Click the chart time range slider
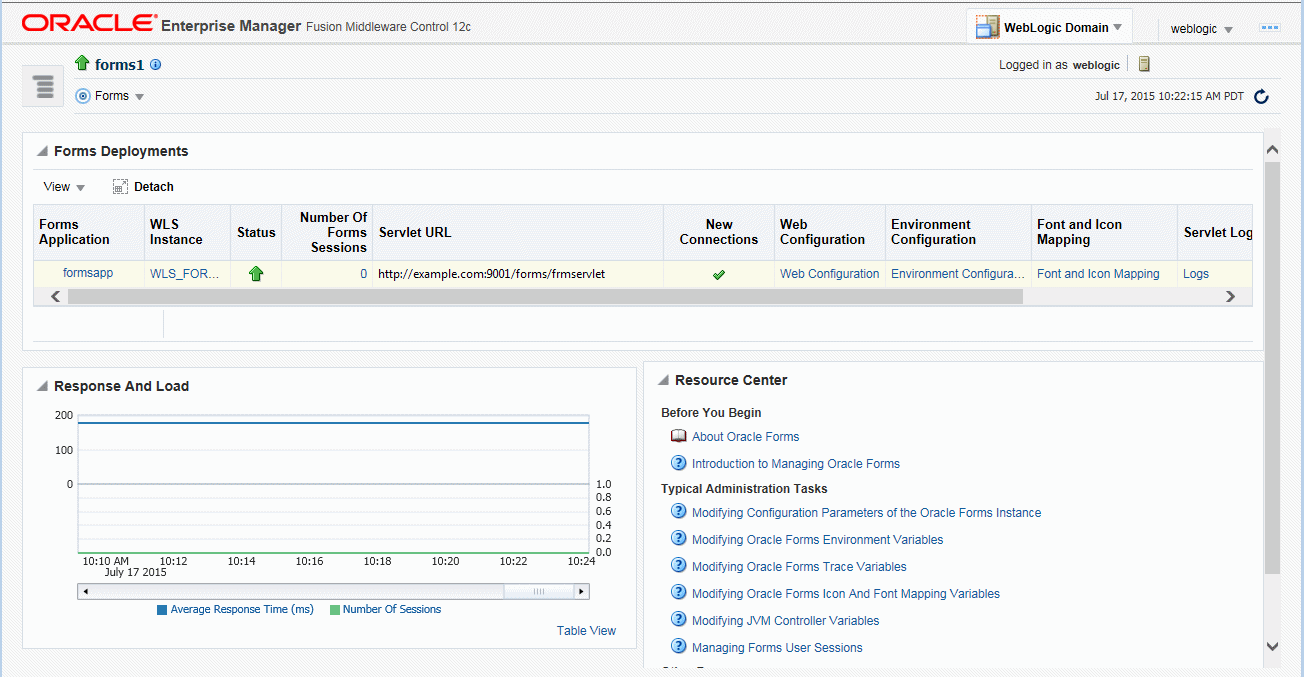The height and width of the screenshot is (677, 1304). tap(538, 592)
